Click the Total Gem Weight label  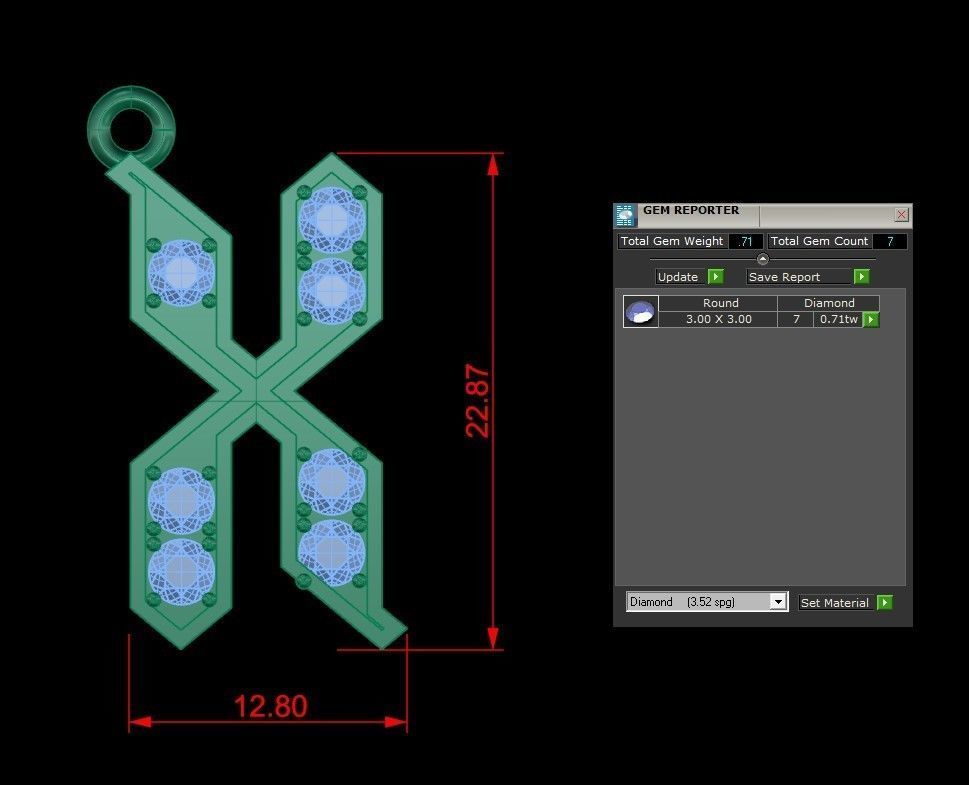672,241
